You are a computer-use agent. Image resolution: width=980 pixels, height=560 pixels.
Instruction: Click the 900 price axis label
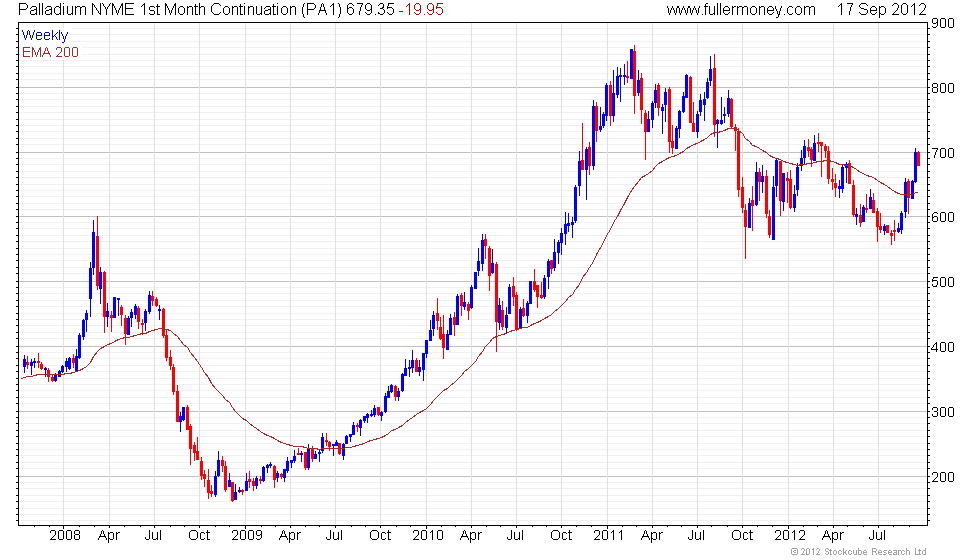pos(942,23)
